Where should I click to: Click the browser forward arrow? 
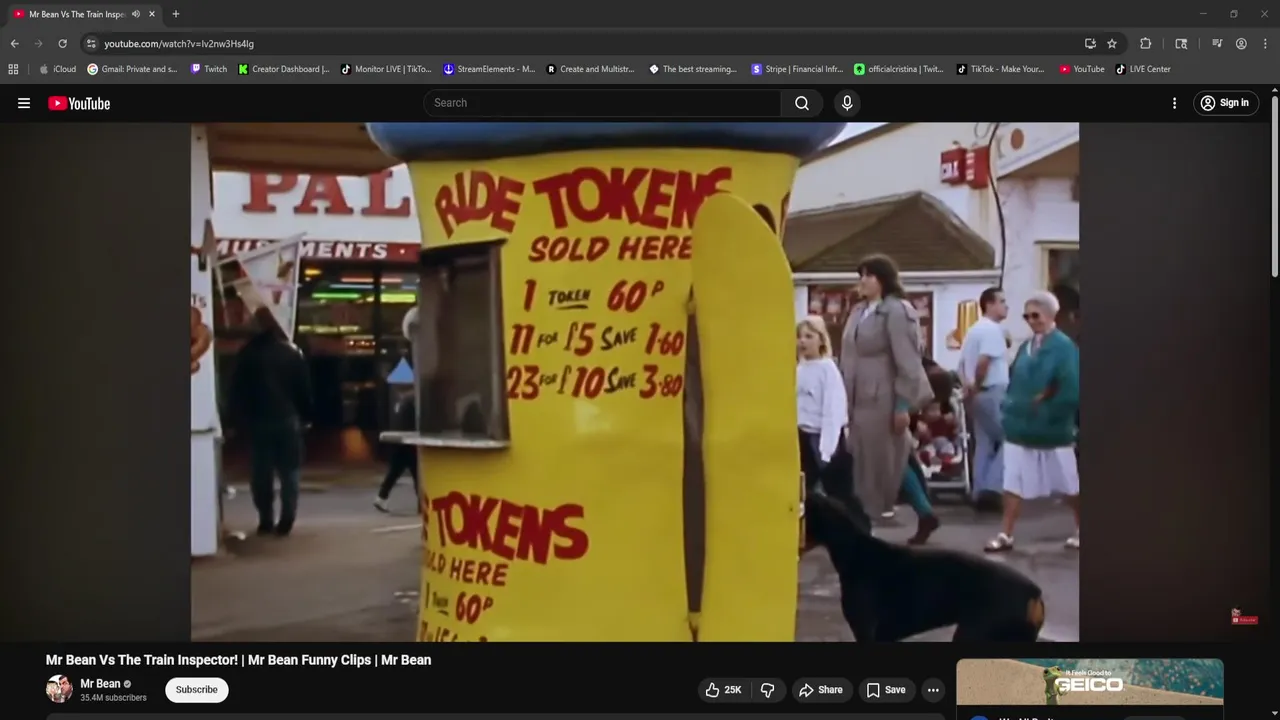pyautogui.click(x=38, y=44)
